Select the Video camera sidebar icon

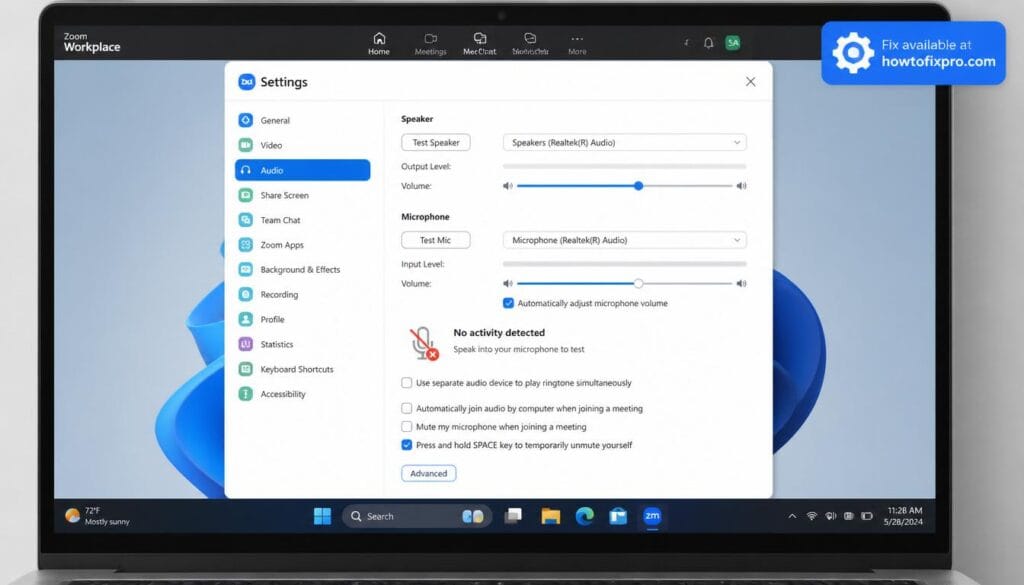[x=246, y=145]
